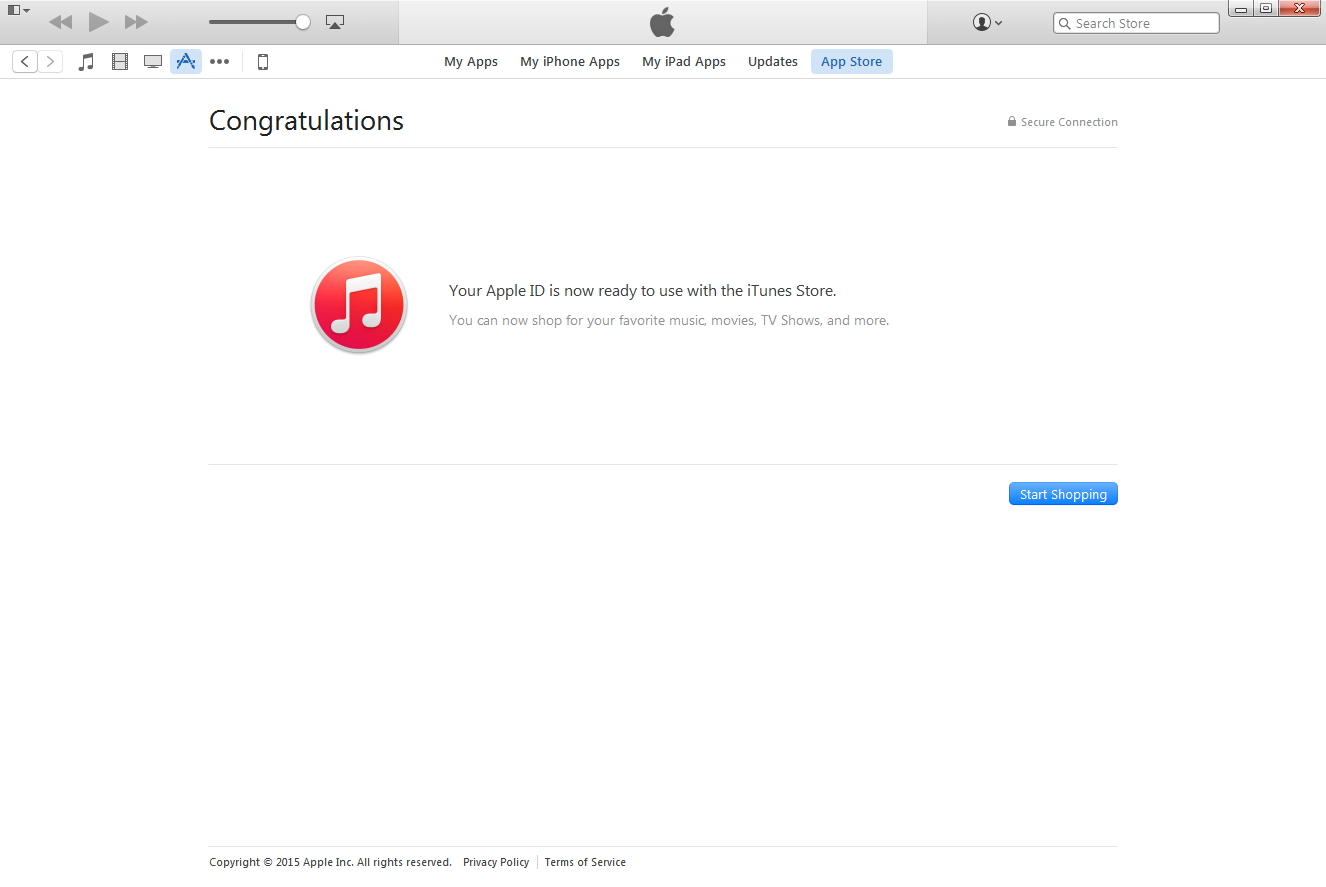Select the Apps library icon

click(186, 62)
